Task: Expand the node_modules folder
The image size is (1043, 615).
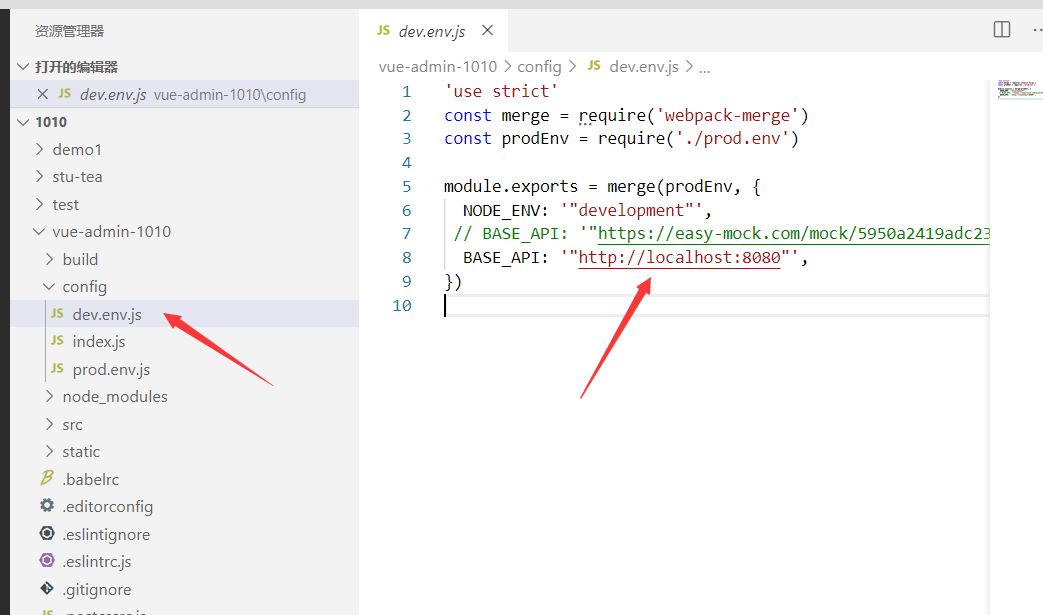Action: 48,396
